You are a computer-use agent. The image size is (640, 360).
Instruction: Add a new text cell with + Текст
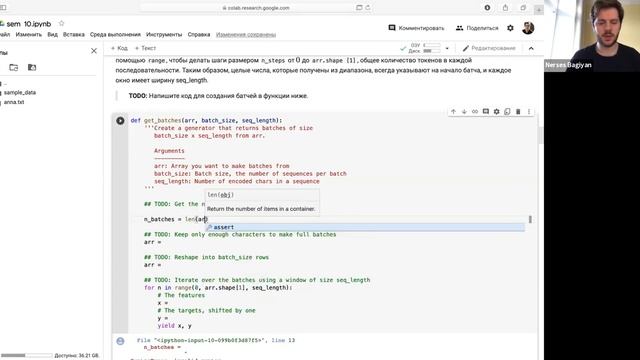[145, 48]
